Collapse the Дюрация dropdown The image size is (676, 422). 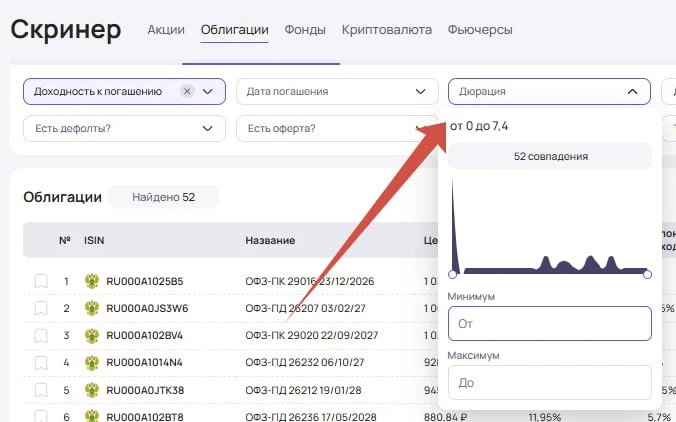[x=549, y=91]
